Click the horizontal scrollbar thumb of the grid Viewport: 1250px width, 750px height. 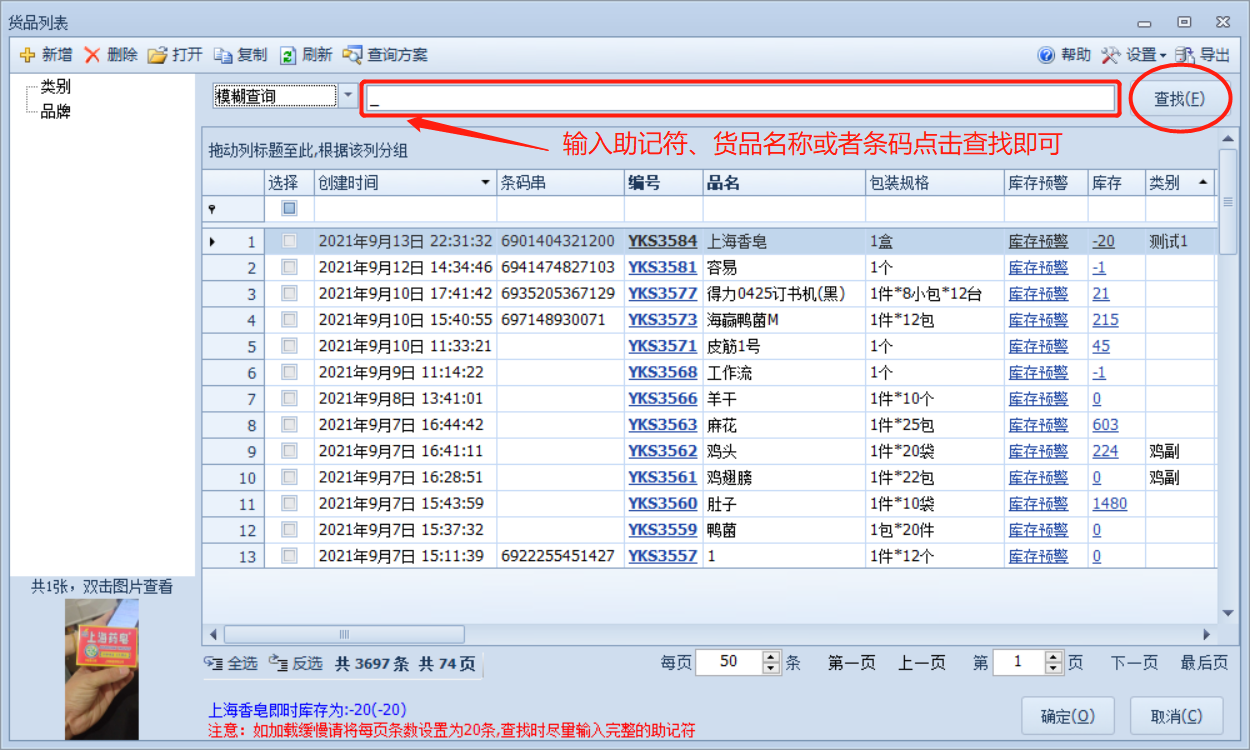tap(344, 634)
